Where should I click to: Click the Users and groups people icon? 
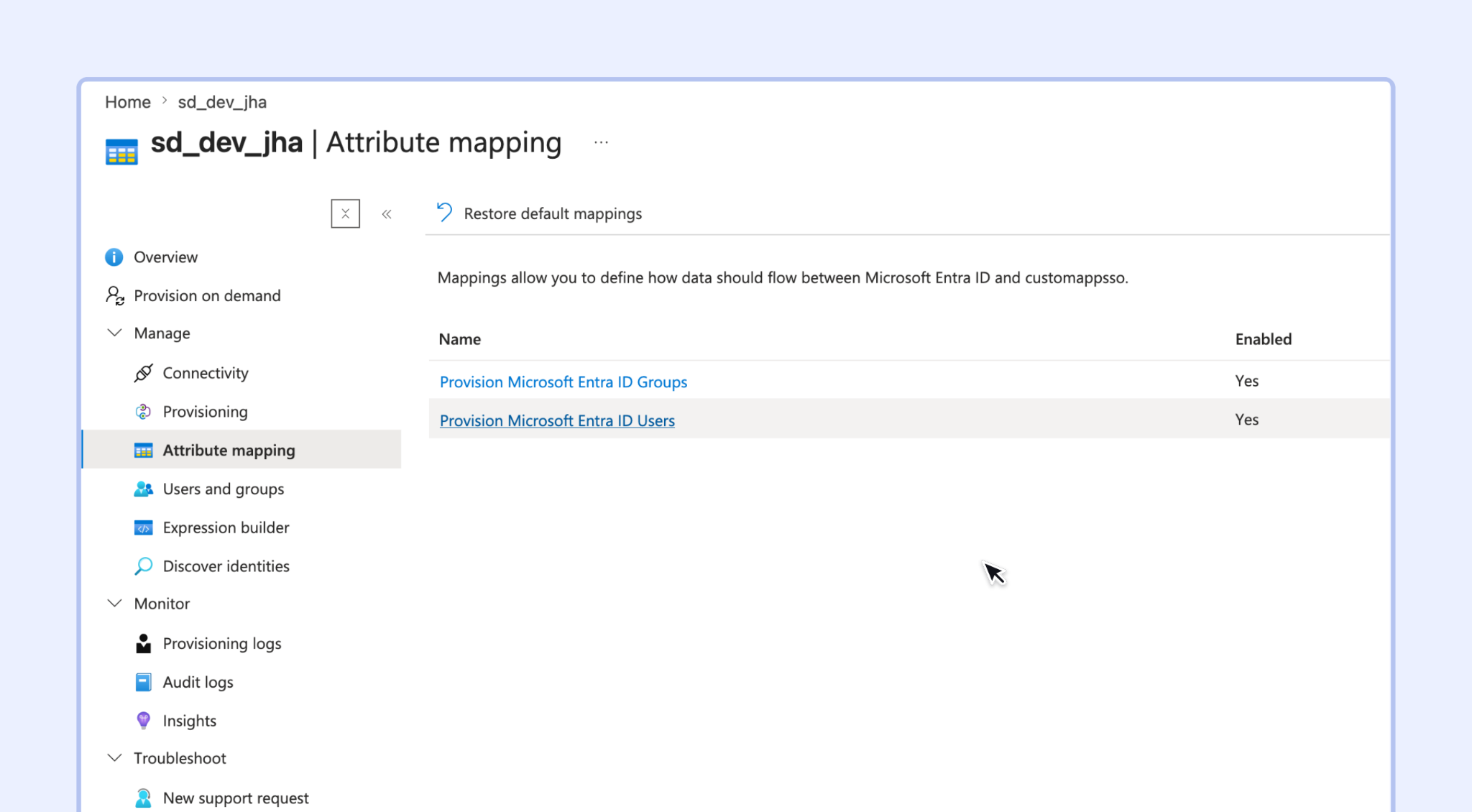[x=143, y=489]
